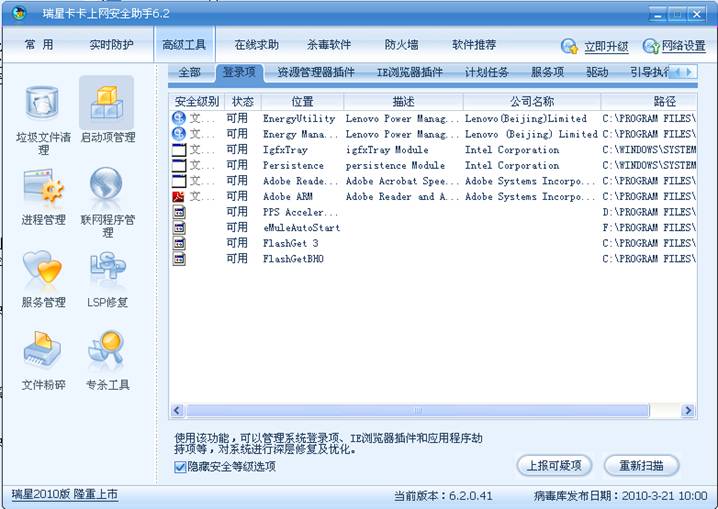Viewport: 718px width, 509px height.
Task: Switch to the IE浏览器插件 sub-tab
Action: (x=410, y=72)
